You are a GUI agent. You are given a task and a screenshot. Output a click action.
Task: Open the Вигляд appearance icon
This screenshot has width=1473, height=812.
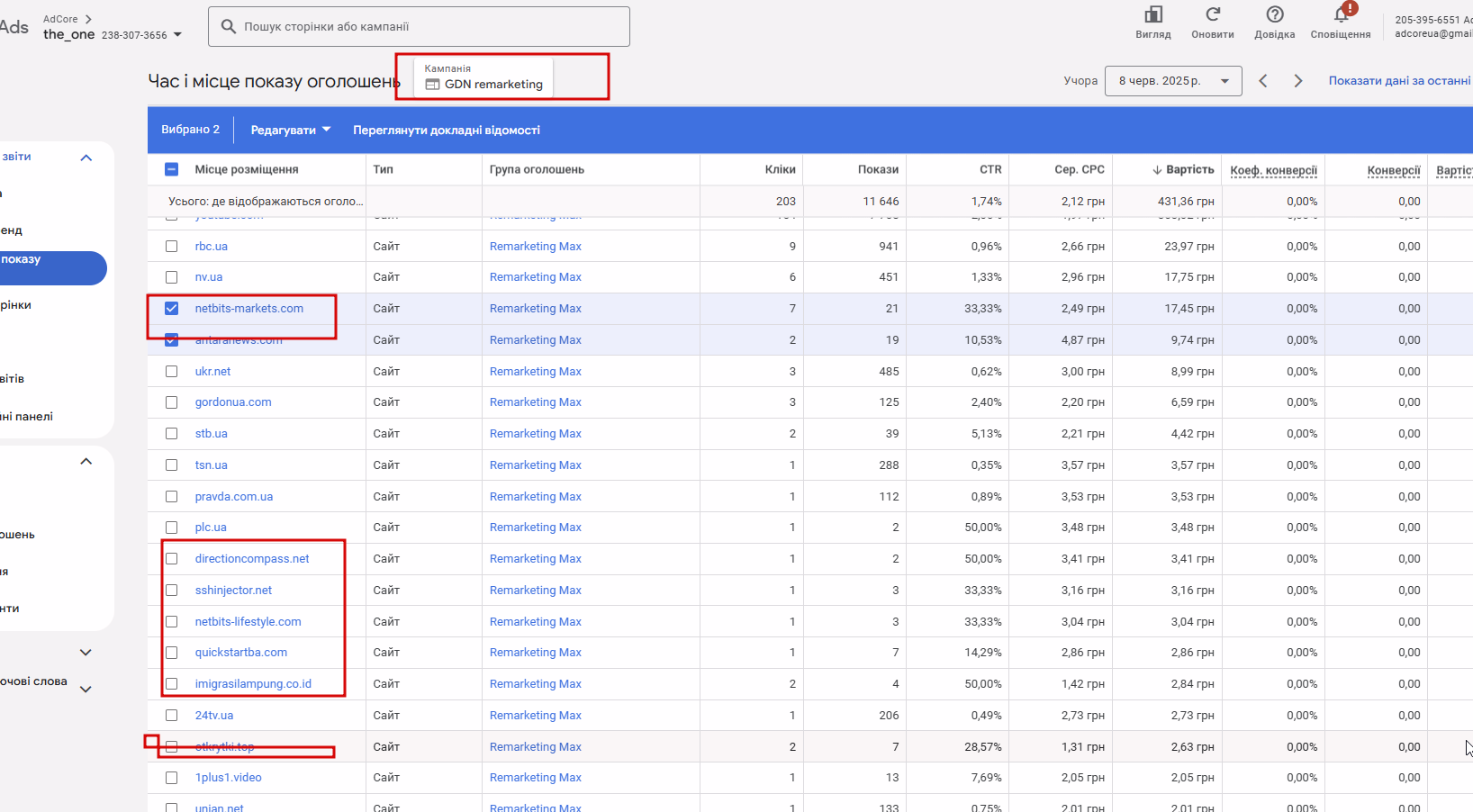pyautogui.click(x=1152, y=14)
